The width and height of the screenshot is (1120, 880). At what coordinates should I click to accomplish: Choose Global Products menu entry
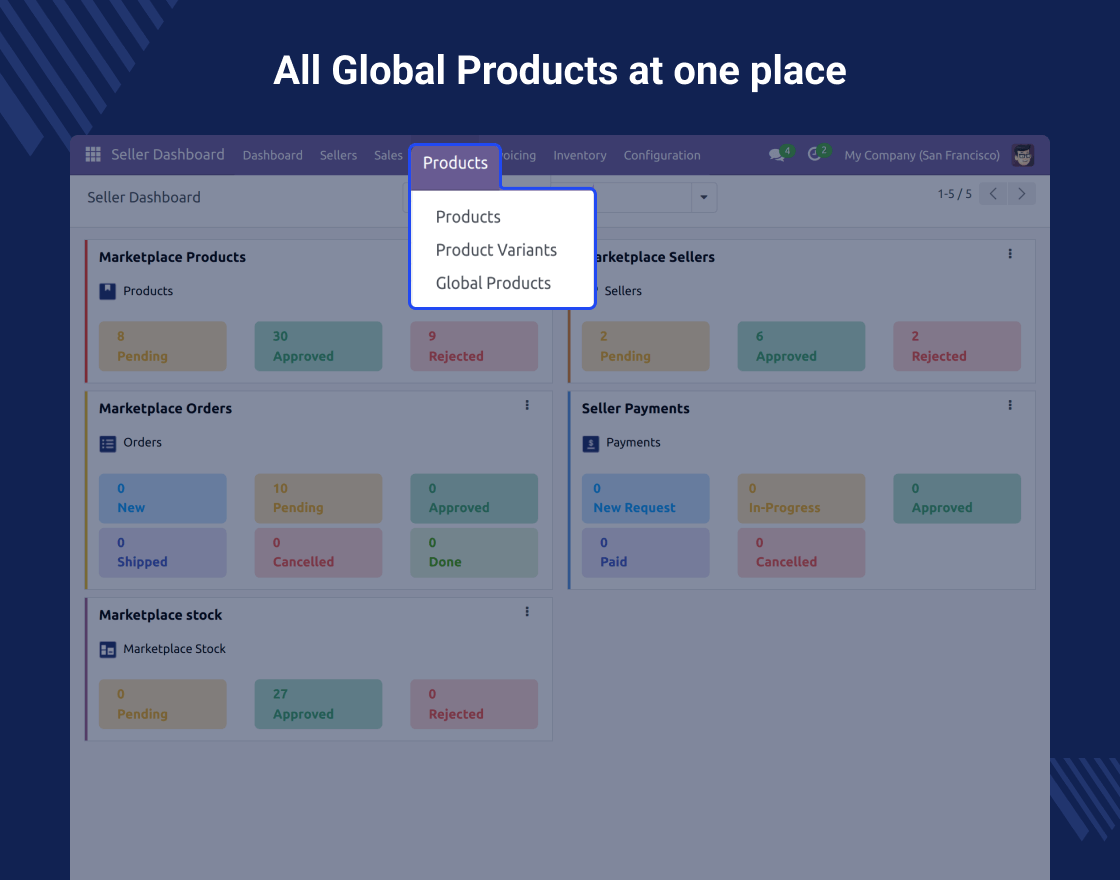[493, 283]
